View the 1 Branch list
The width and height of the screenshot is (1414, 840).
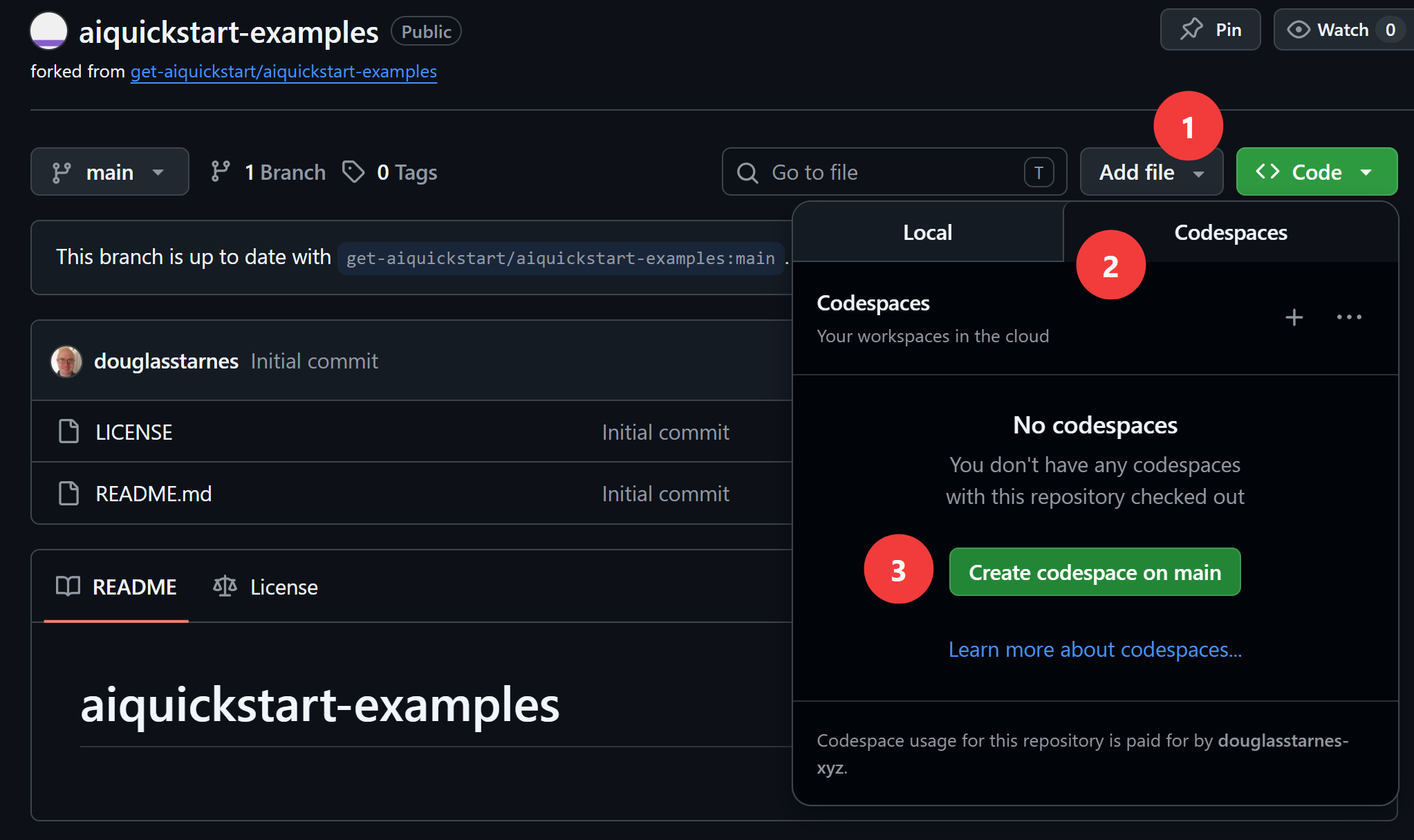click(268, 172)
